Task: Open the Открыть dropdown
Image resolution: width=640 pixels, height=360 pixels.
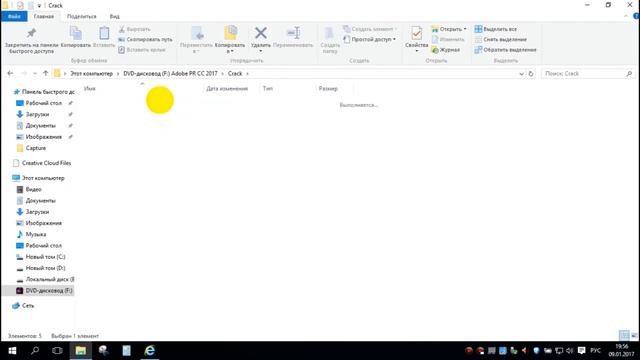Action: tap(449, 29)
